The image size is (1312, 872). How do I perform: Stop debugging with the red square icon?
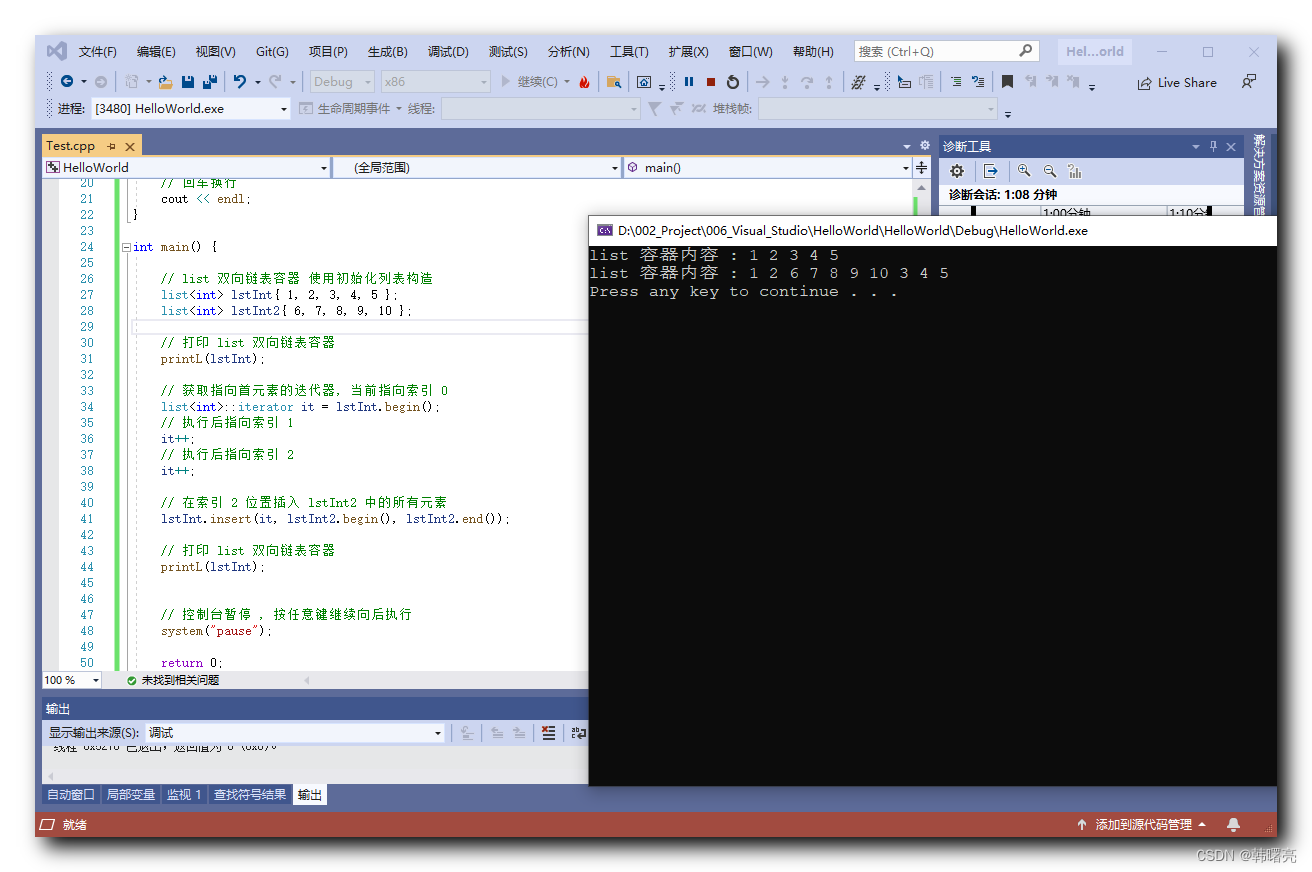point(711,82)
